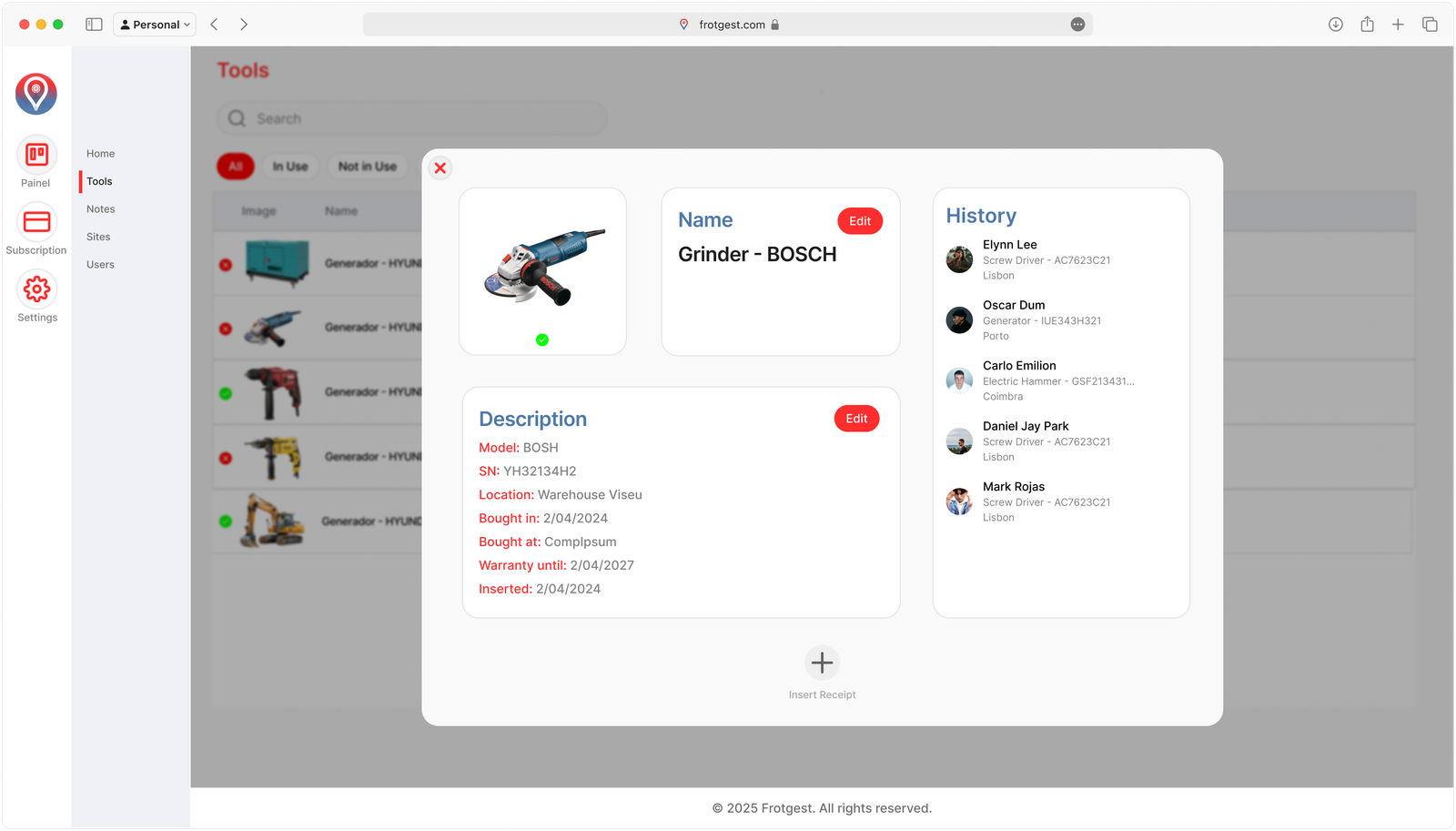Open the page options ellipsis in address bar
1456x831 pixels.
(x=1077, y=25)
